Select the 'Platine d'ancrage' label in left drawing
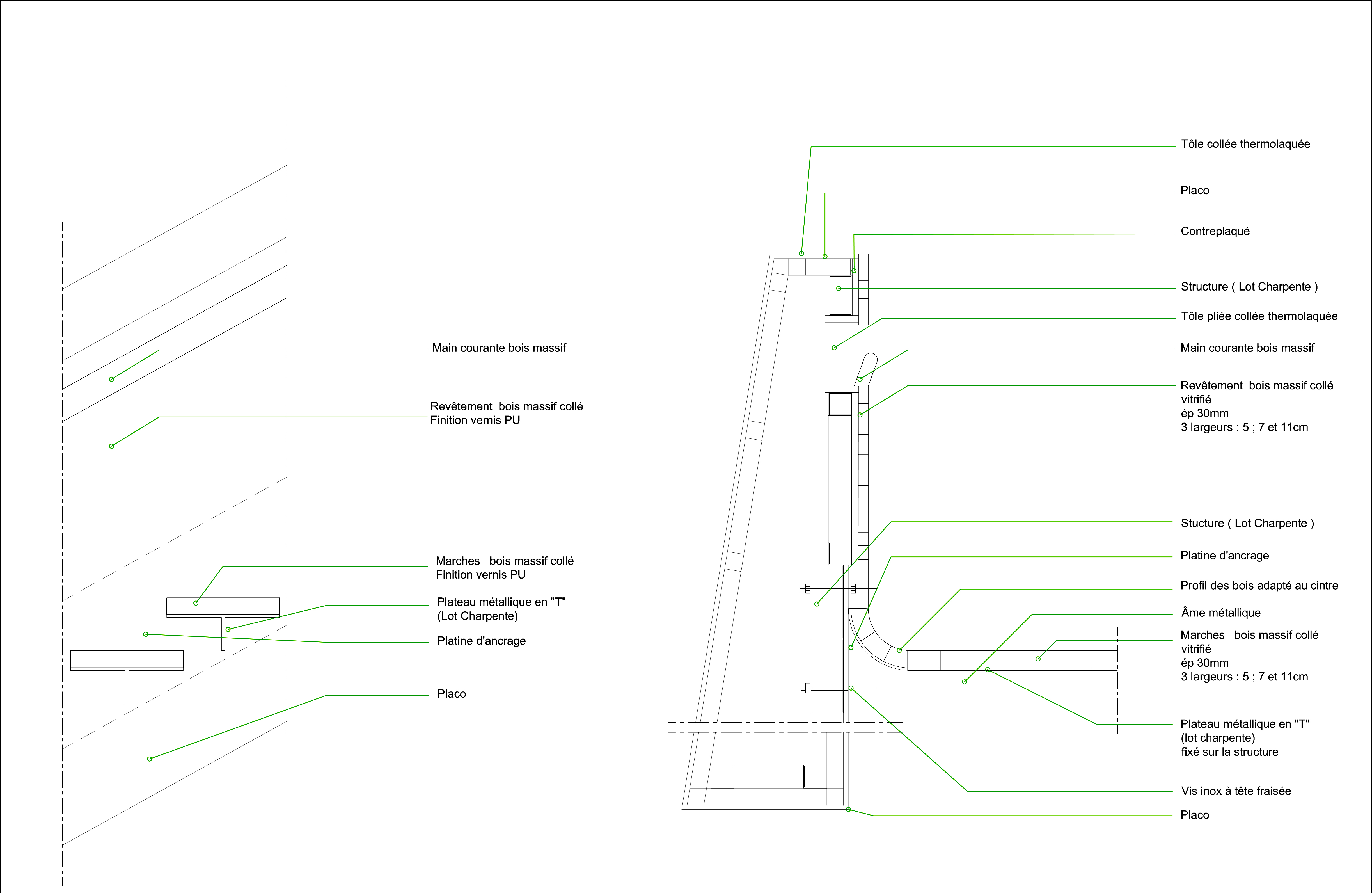The image size is (1372, 893). coord(481,641)
